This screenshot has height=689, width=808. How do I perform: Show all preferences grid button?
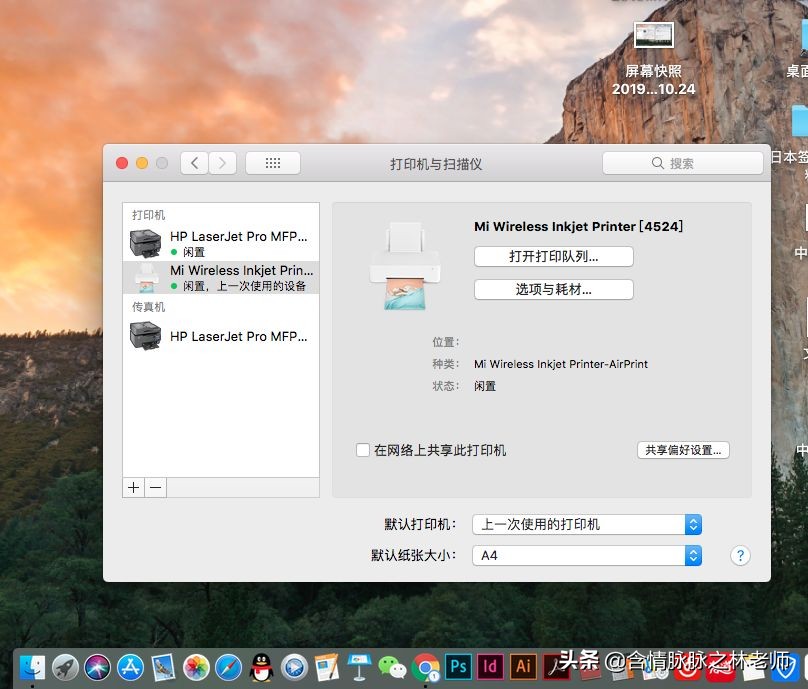click(x=273, y=163)
